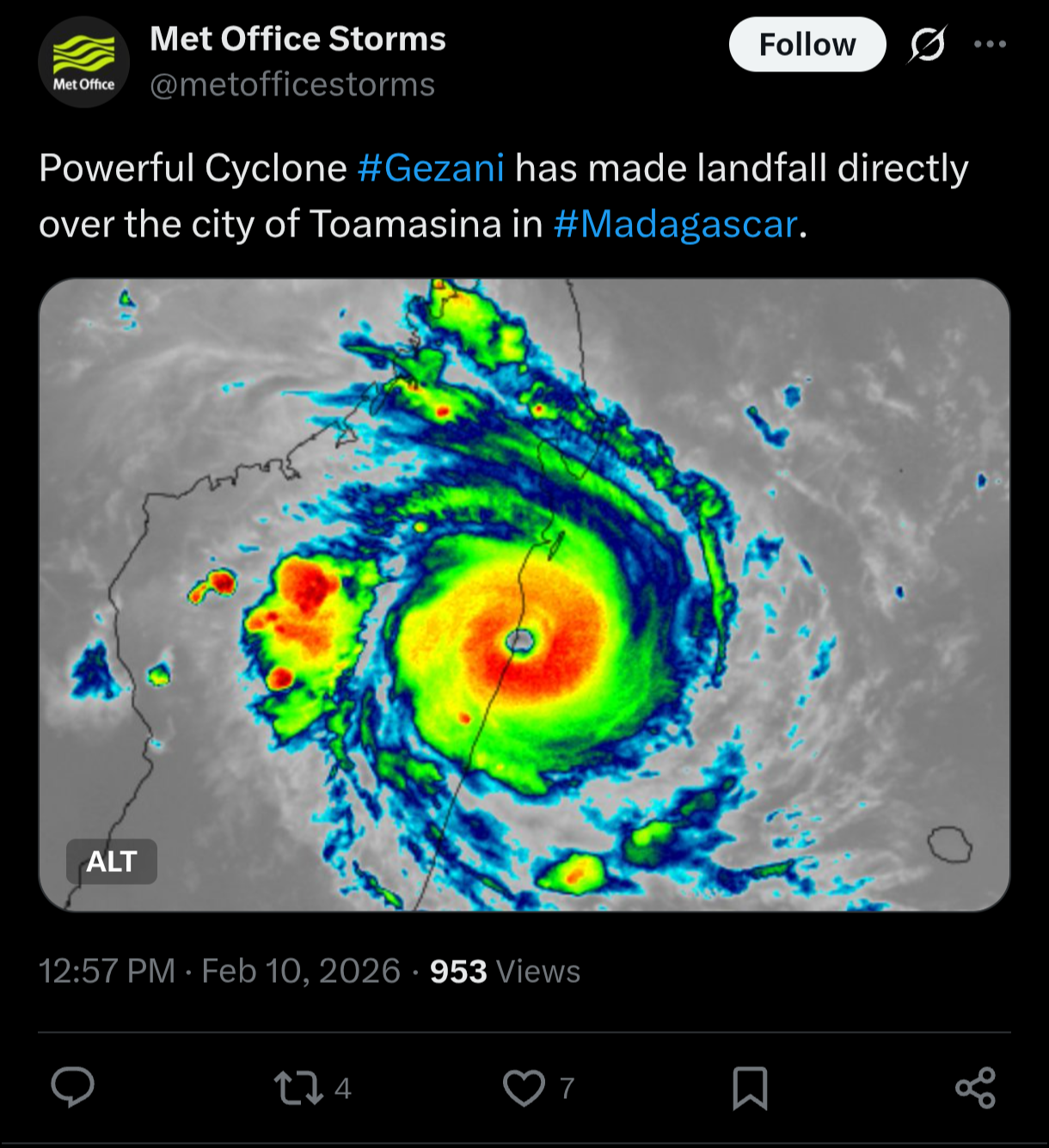The image size is (1049, 1148).
Task: Reply to the post via the speech bubble
Action: coord(72,1088)
